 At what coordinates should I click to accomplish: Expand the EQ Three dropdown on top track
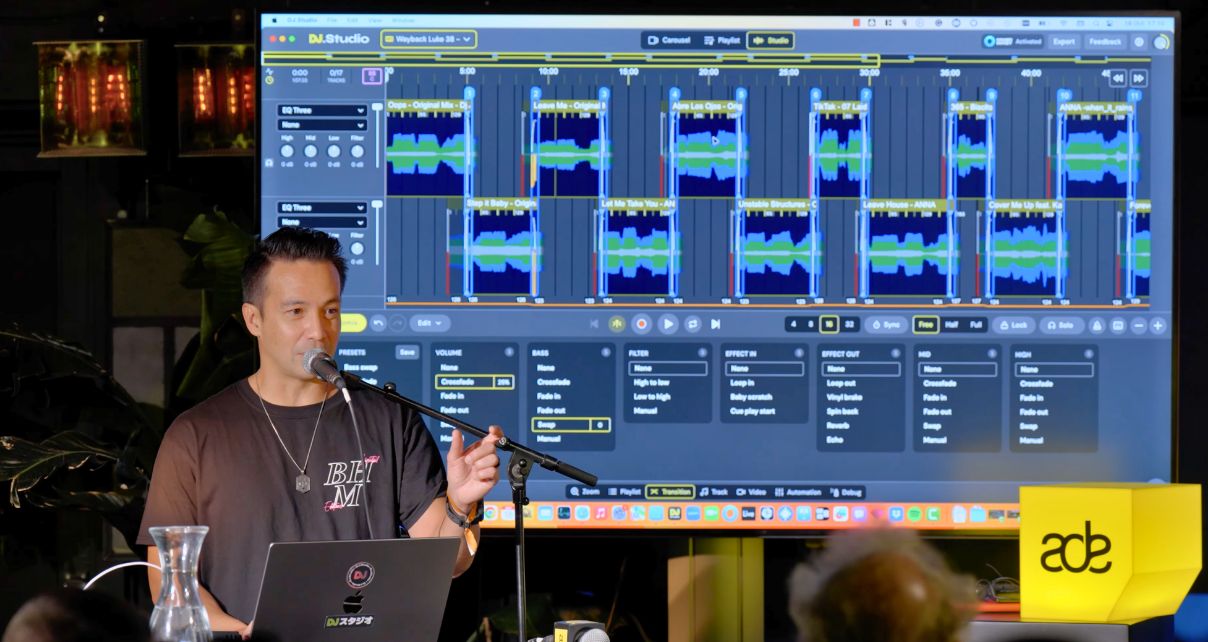click(x=322, y=111)
